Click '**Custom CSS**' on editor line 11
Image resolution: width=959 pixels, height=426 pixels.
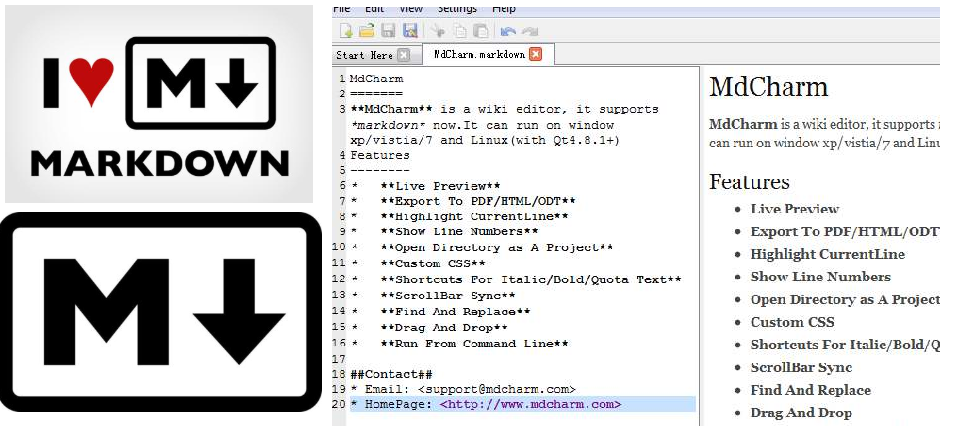(x=432, y=263)
